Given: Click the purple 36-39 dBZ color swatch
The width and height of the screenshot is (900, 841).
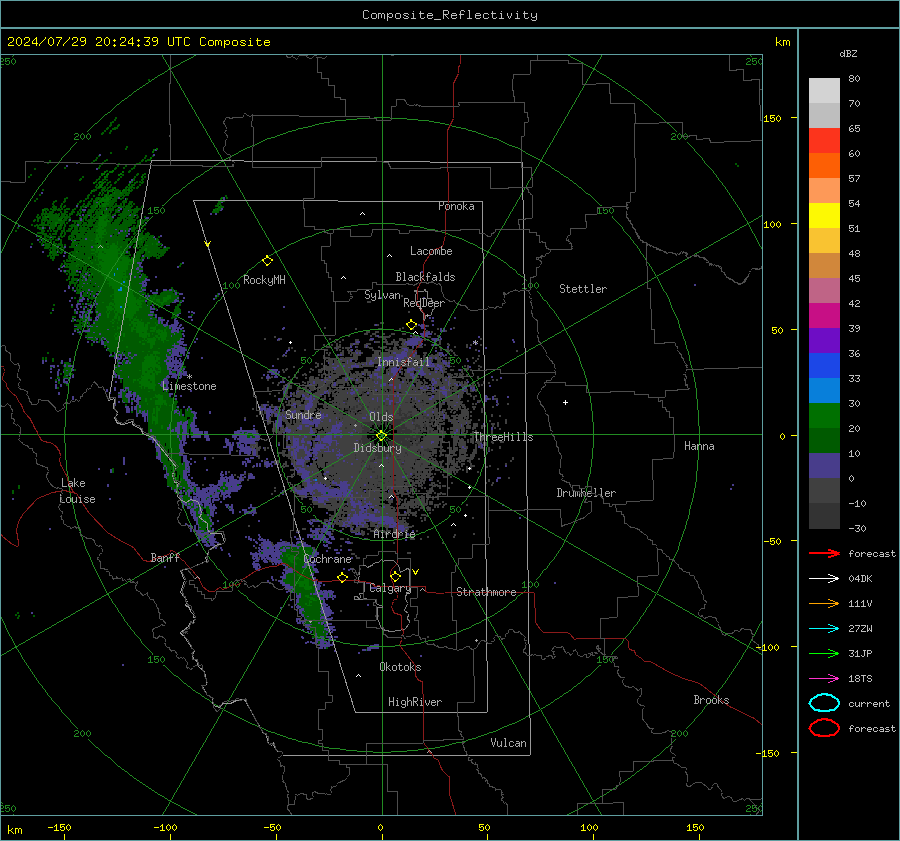Looking at the screenshot, I should [824, 340].
